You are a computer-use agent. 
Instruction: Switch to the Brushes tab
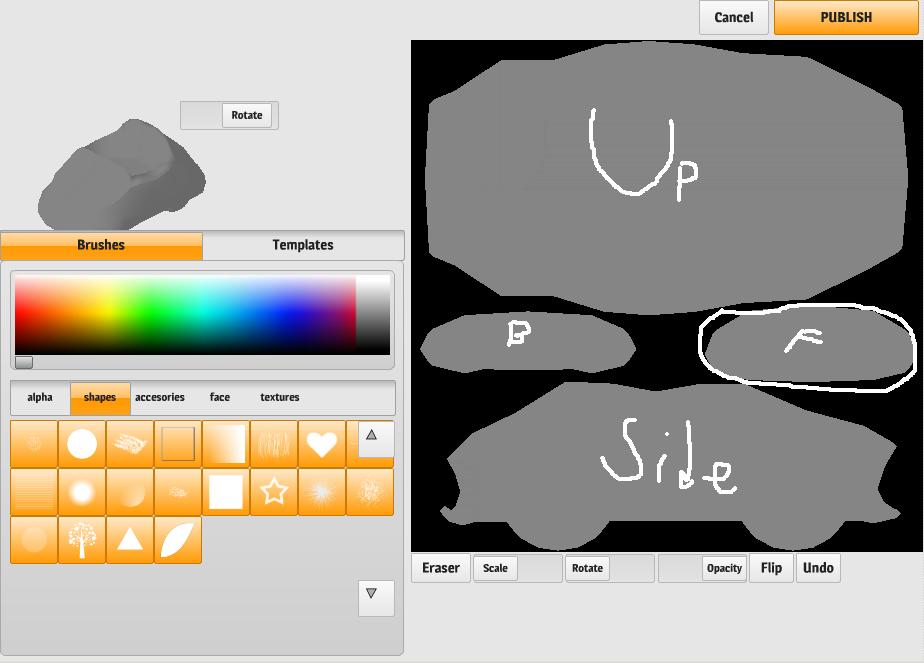coord(101,245)
